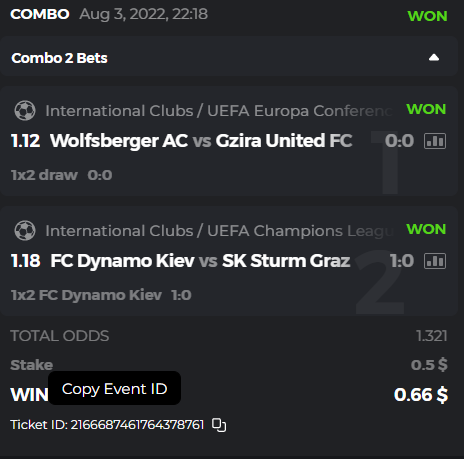Click the COMBO label at top
Screen dimensions: 464x459
(x=40, y=14)
